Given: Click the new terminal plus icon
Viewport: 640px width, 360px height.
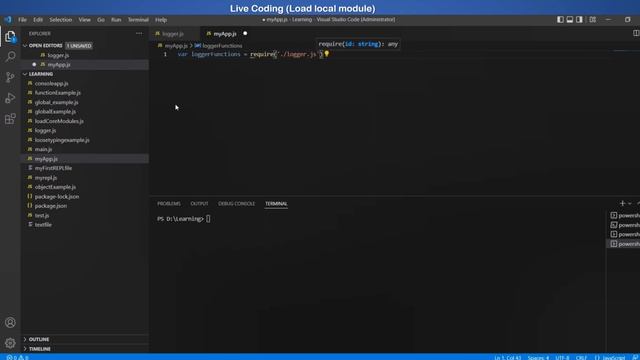Looking at the screenshot, I should click(622, 203).
